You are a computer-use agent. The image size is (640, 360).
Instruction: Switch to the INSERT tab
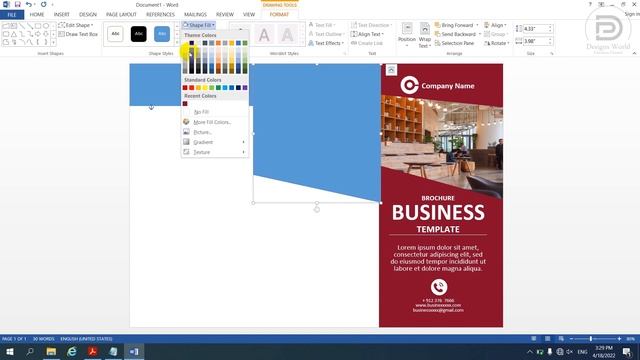pos(62,15)
